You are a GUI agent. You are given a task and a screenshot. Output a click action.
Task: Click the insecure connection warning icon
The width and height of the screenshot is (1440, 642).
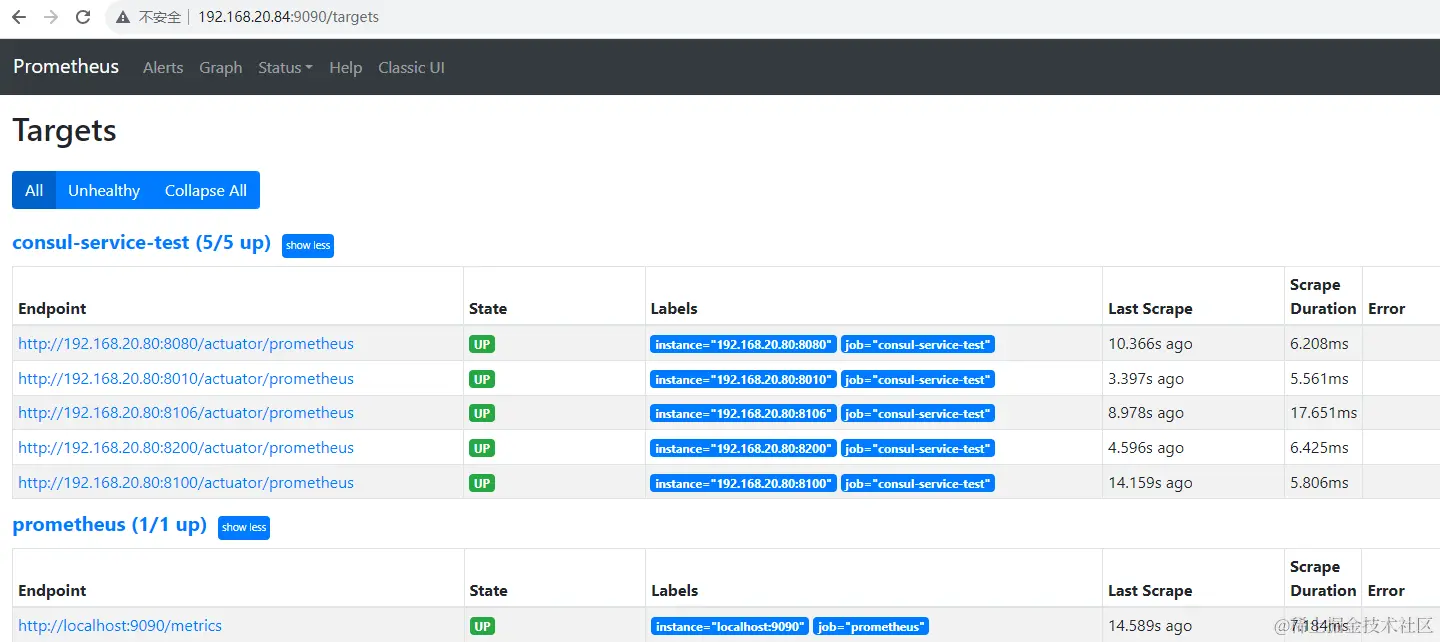pos(123,17)
